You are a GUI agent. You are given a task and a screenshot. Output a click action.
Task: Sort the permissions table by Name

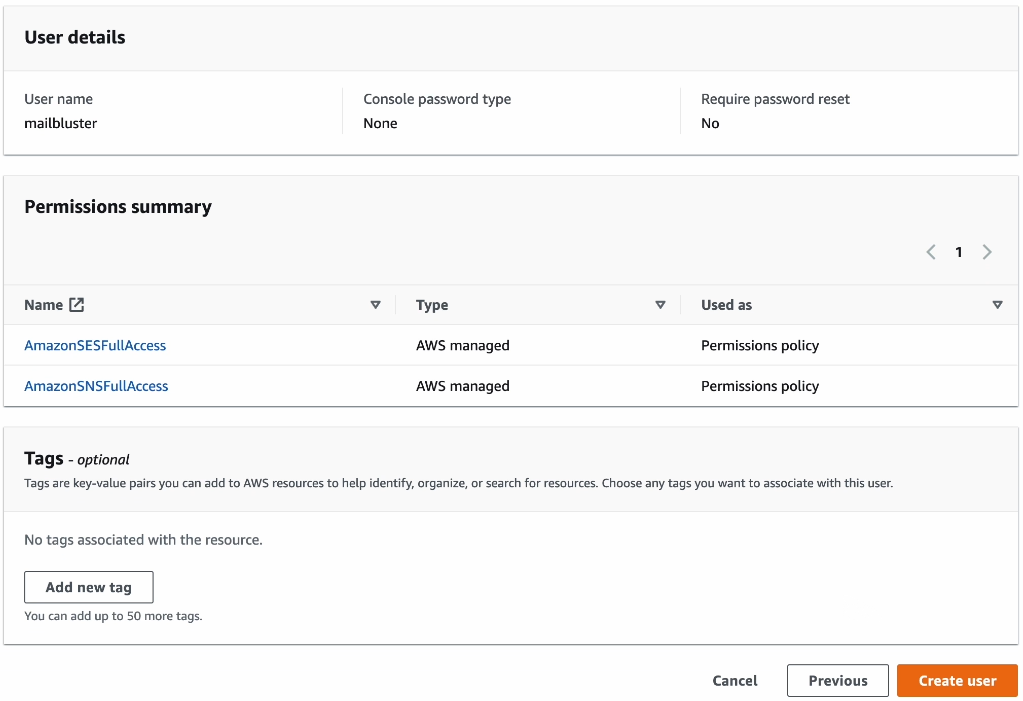tap(44, 304)
